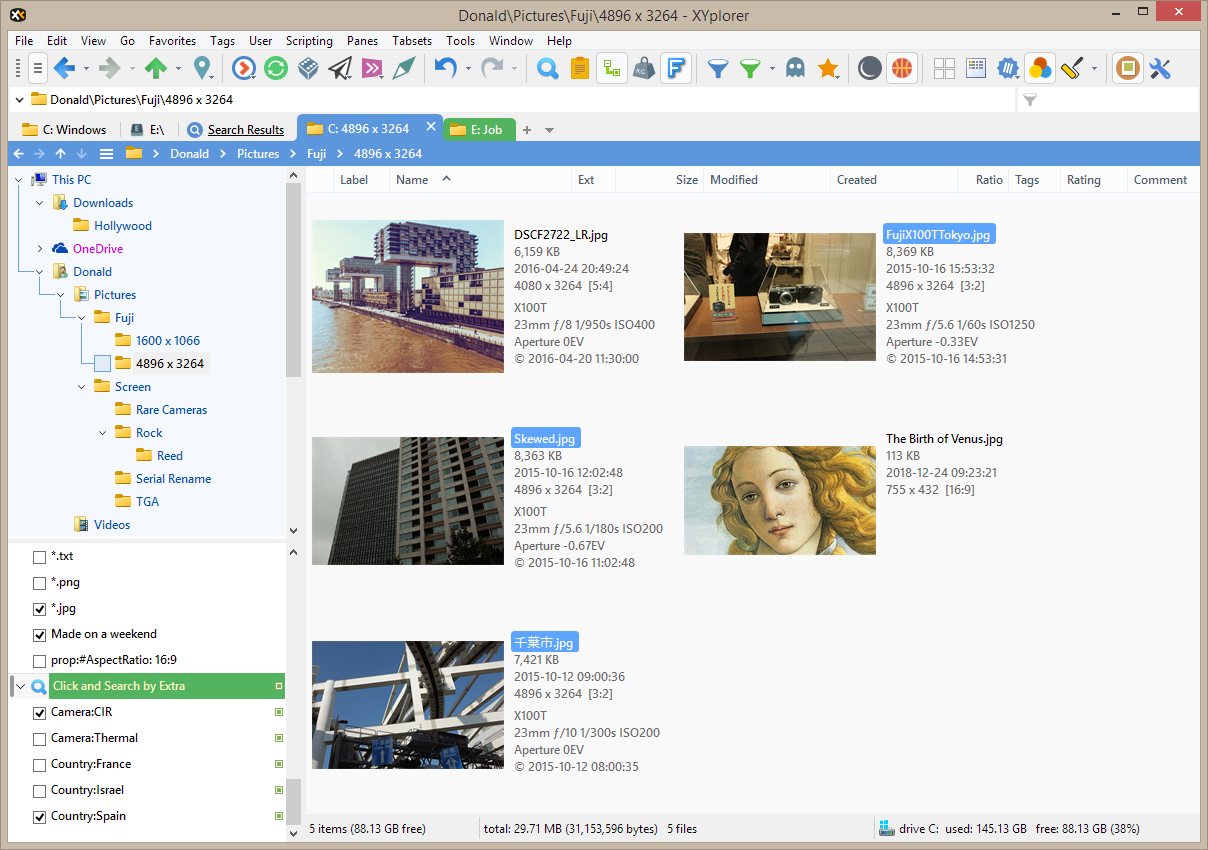The width and height of the screenshot is (1208, 850).
Task: Open configuration with the wrench tools icon
Action: pyautogui.click(x=1160, y=68)
